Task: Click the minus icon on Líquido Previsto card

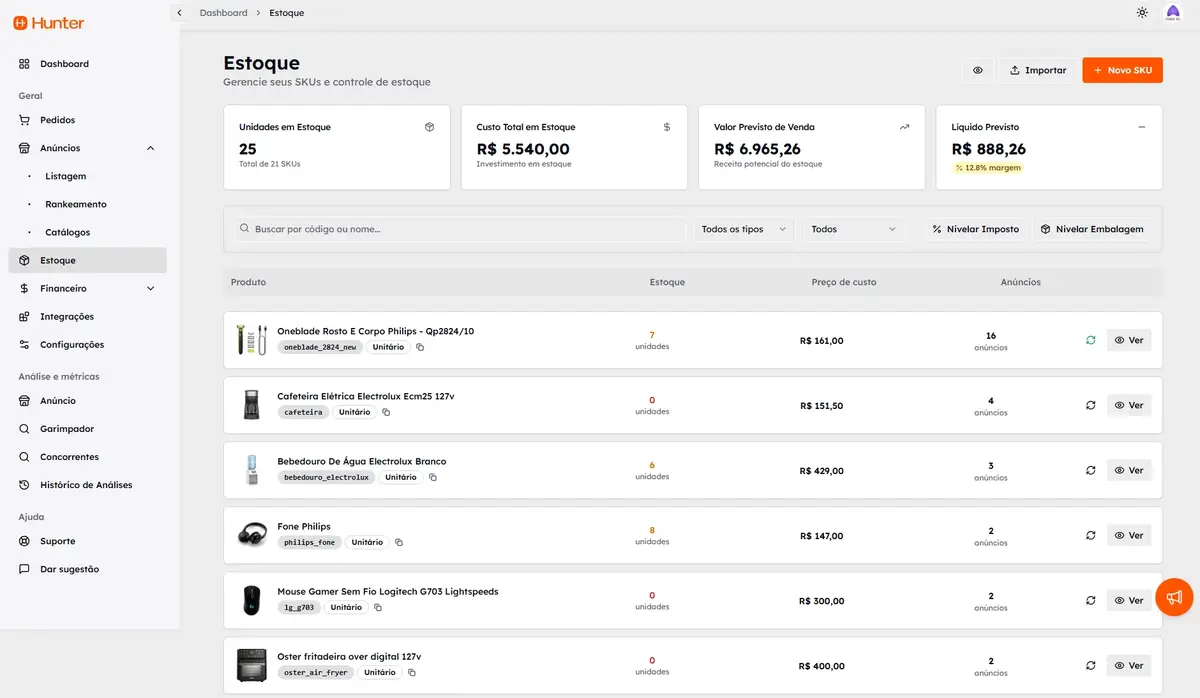Action: coord(1142,127)
